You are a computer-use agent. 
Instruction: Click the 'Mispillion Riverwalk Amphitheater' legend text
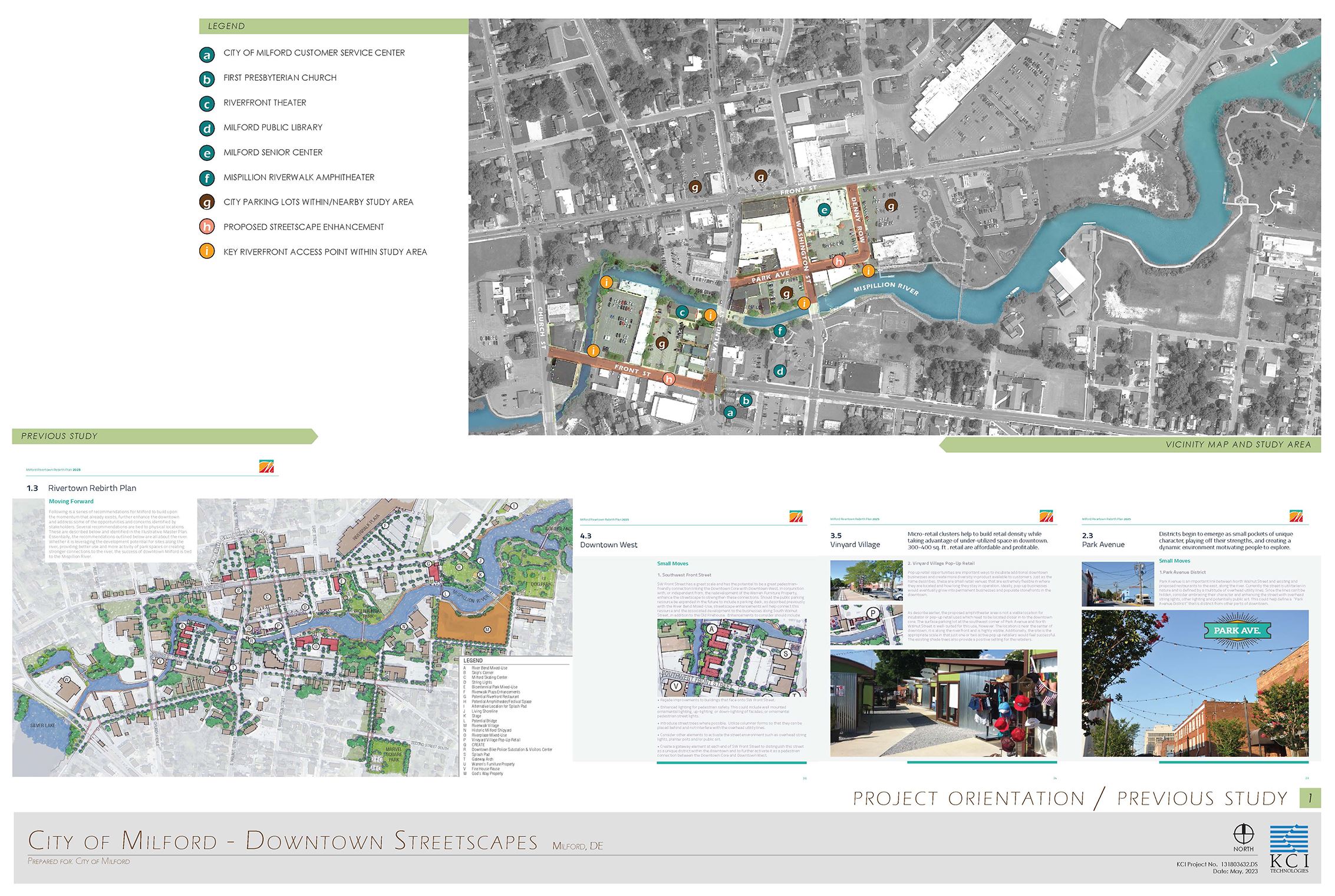coord(299,177)
